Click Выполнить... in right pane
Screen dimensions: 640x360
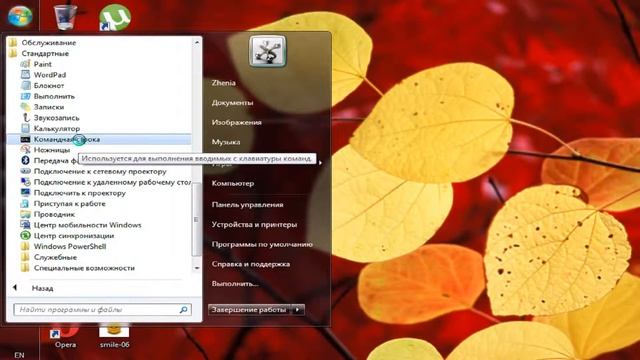[235, 284]
